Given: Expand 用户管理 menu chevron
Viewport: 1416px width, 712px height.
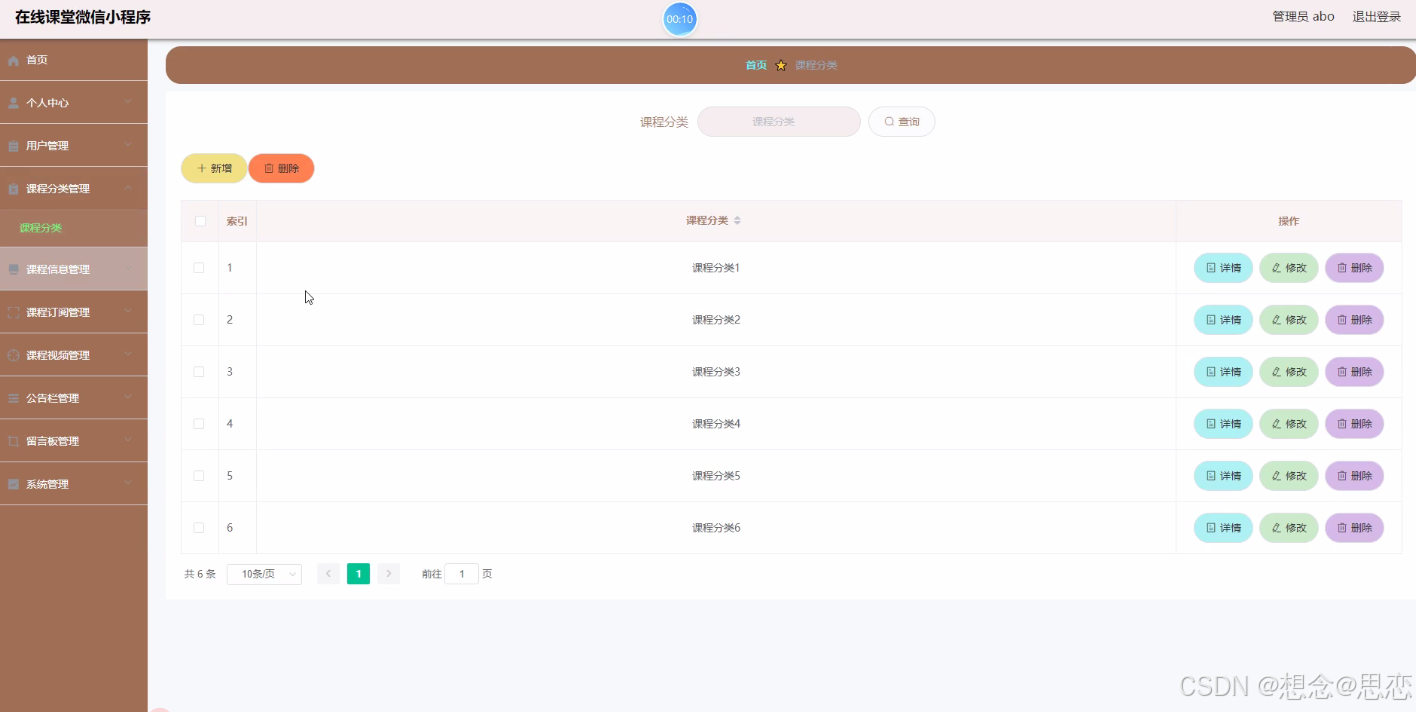Looking at the screenshot, I should (128, 145).
